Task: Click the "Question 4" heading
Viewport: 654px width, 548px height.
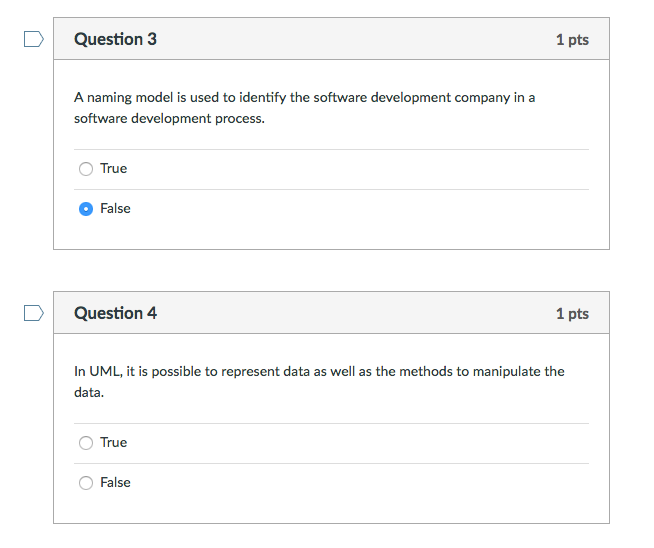Action: tap(116, 313)
